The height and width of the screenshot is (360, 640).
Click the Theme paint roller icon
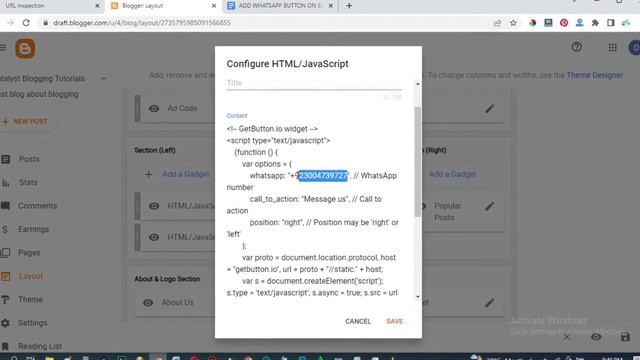point(5,300)
